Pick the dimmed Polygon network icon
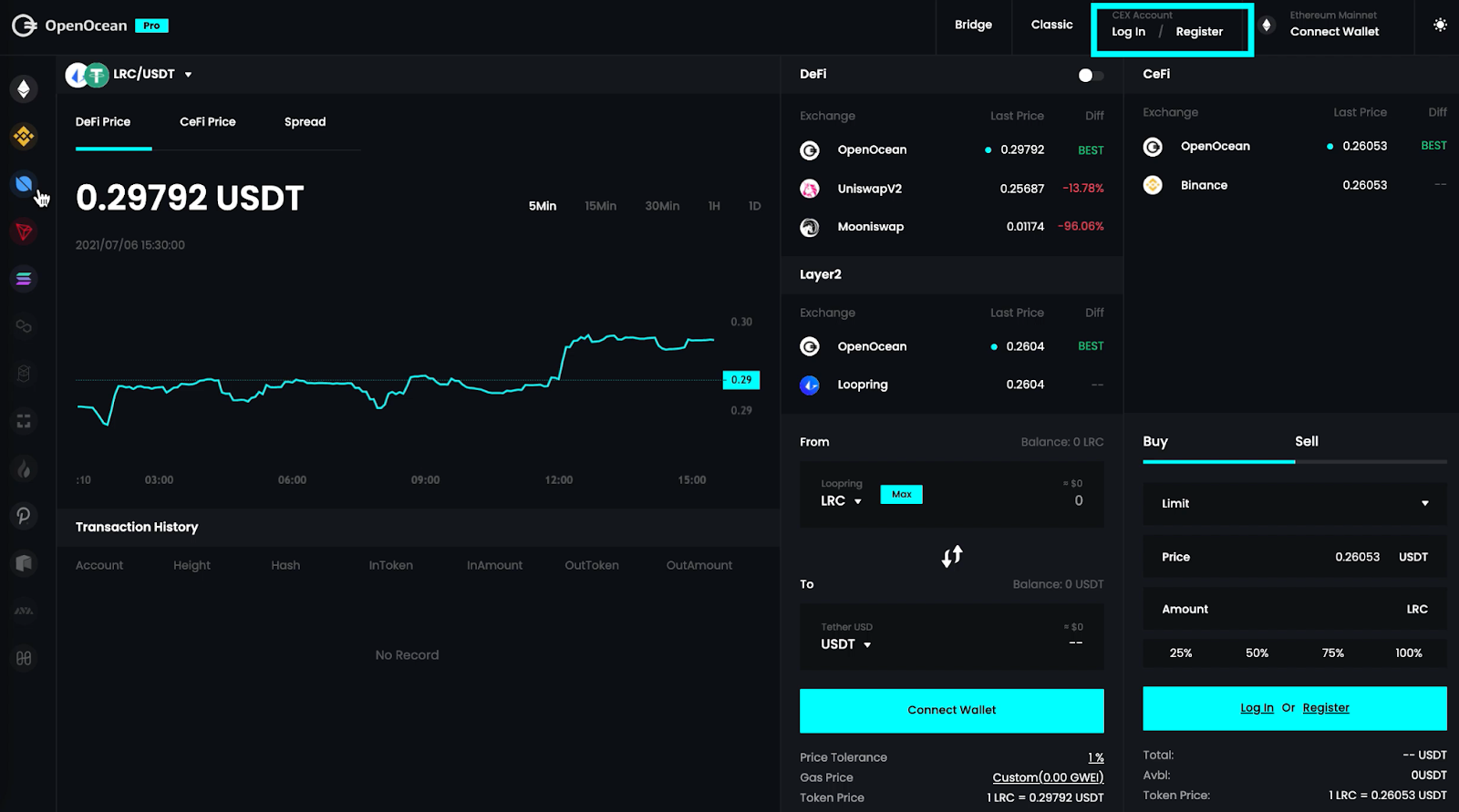 coord(24,326)
